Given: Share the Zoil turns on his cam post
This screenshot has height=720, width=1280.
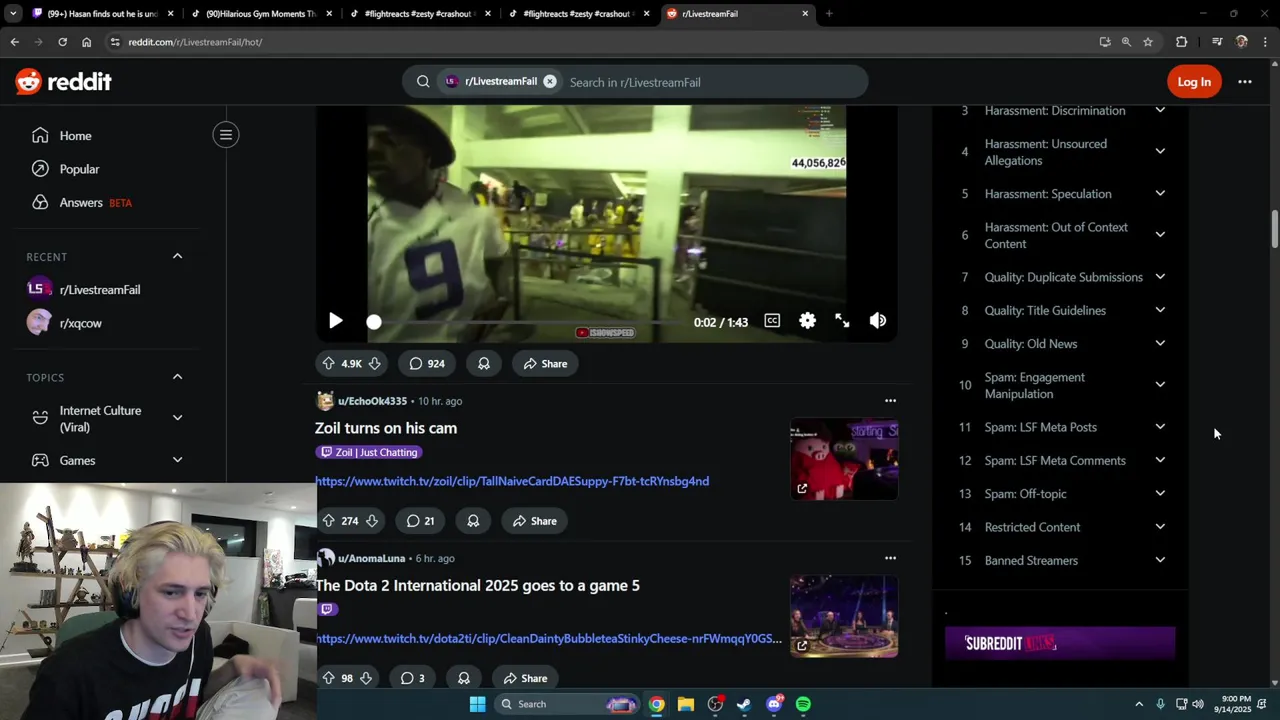Looking at the screenshot, I should (534, 521).
